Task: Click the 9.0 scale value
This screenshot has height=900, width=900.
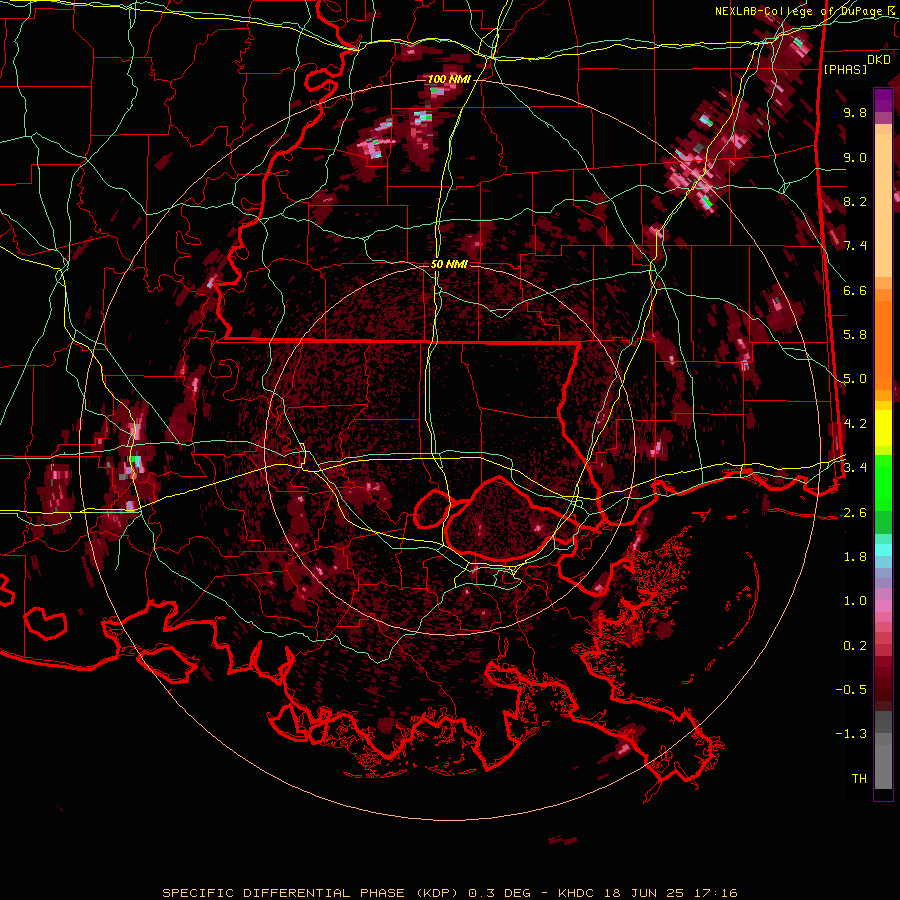Action: click(855, 157)
